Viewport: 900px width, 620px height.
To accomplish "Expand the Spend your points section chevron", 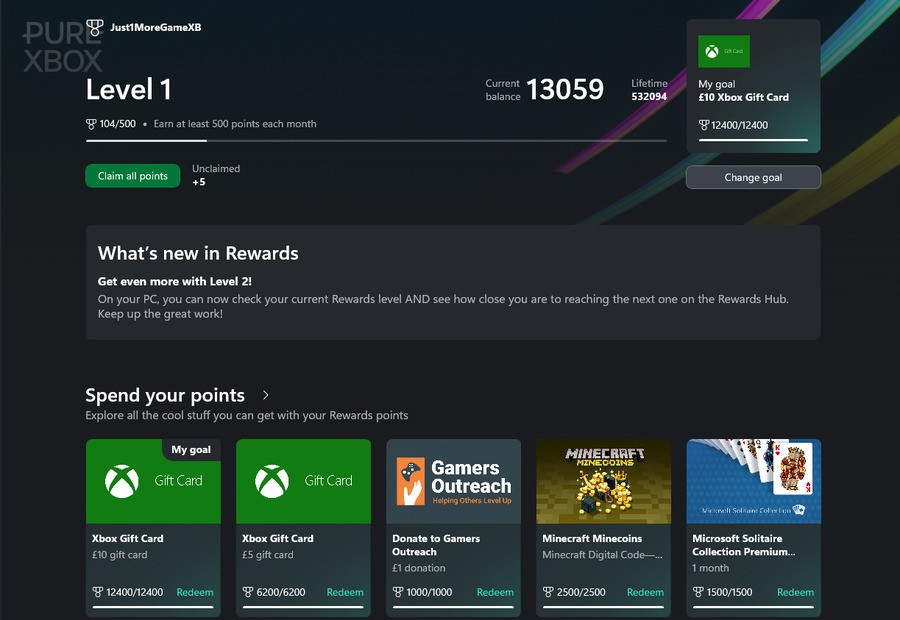I will (265, 396).
